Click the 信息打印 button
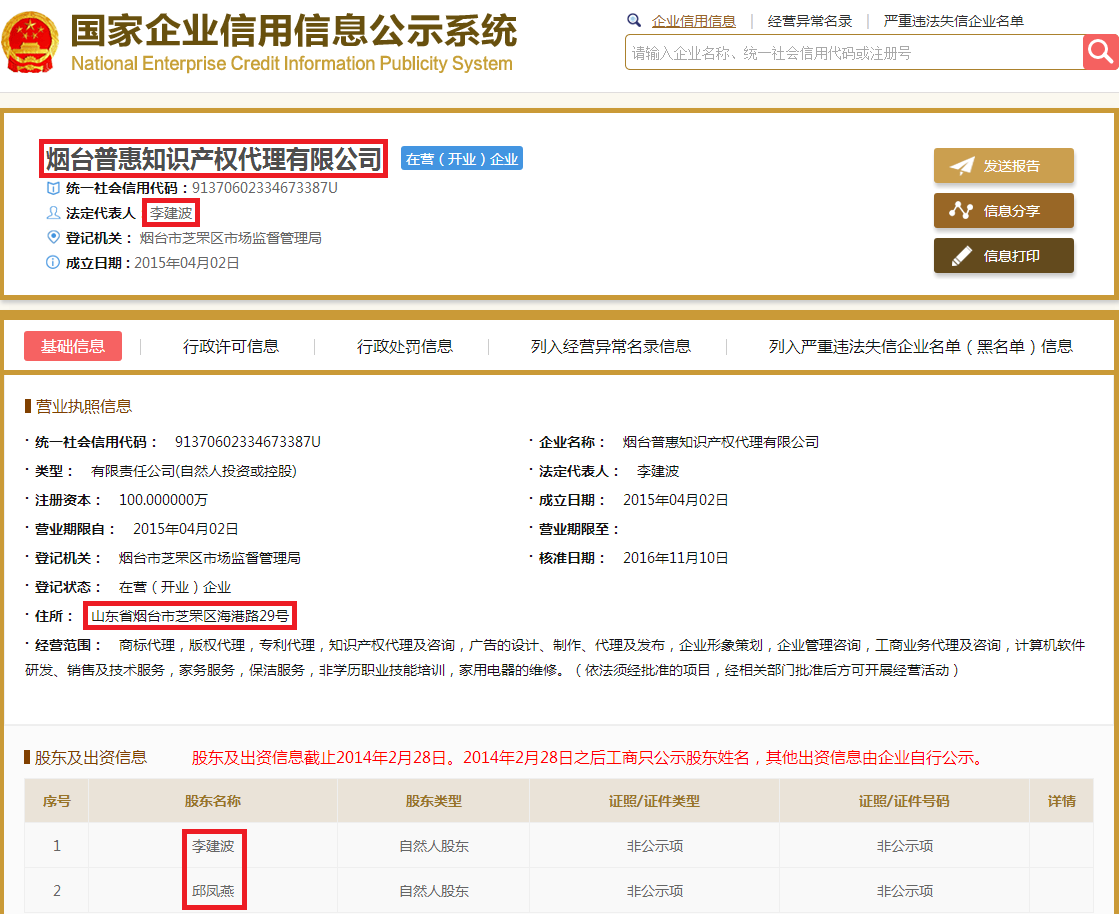1119x914 pixels. pos(1003,255)
